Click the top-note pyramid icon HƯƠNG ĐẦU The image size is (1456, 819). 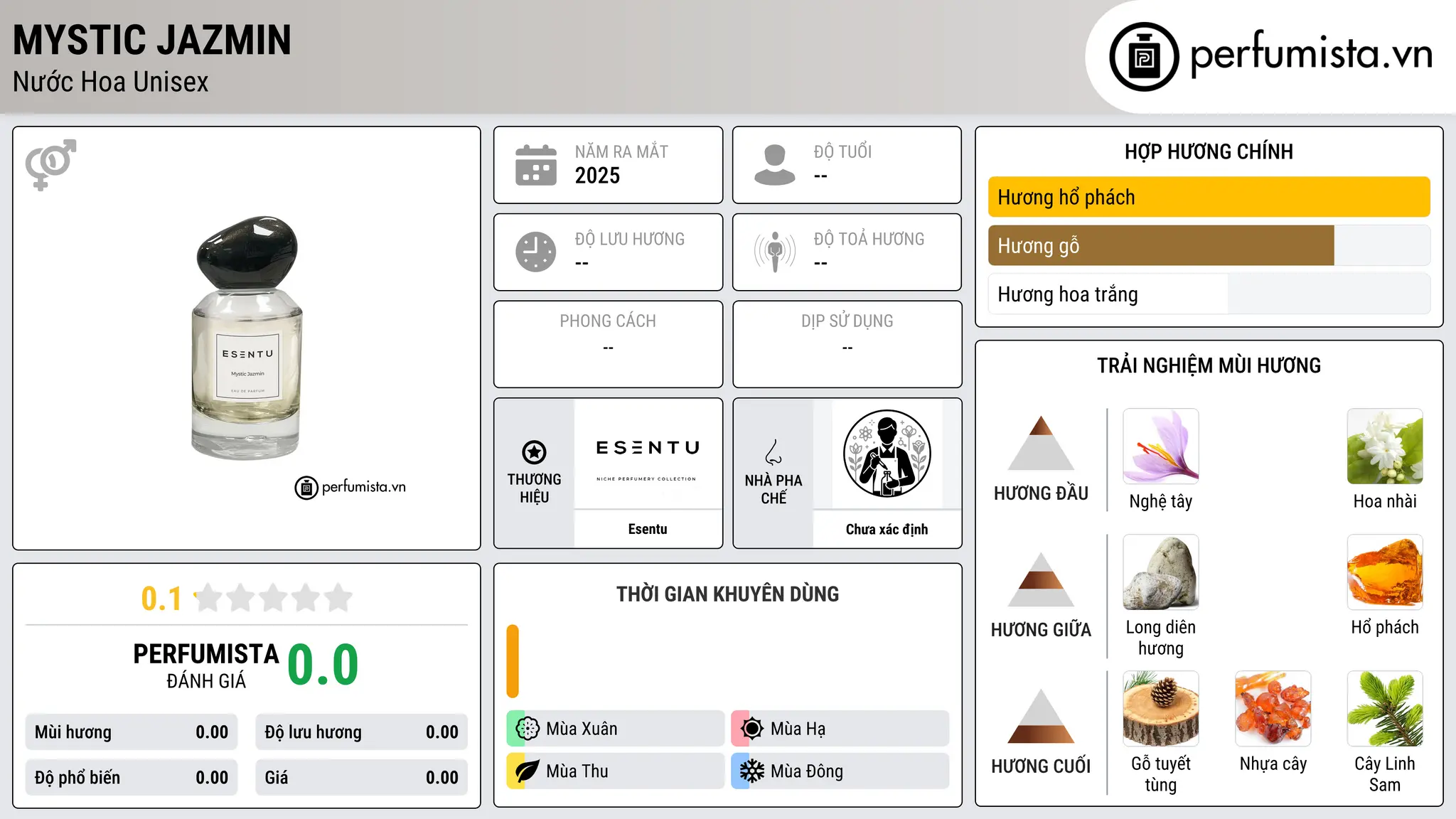(1041, 443)
